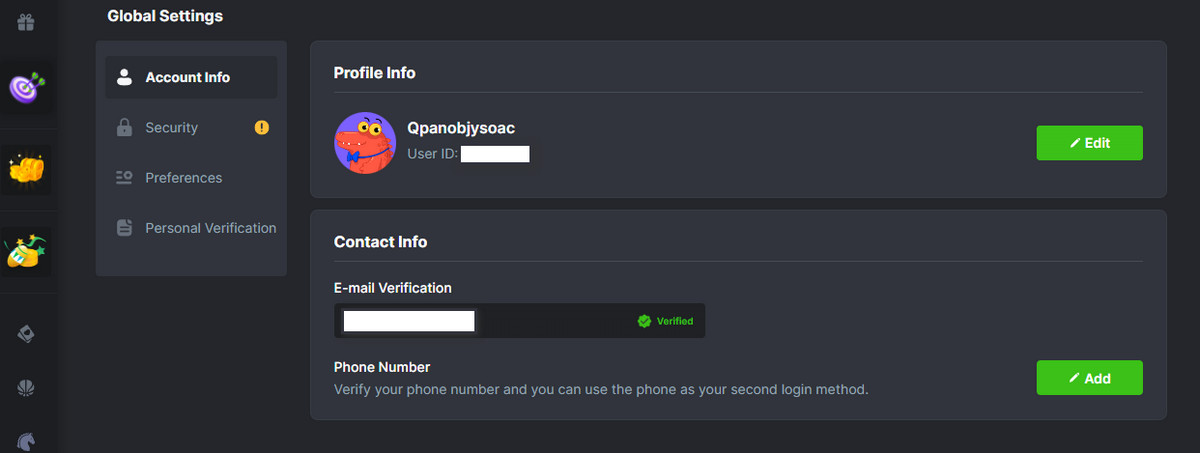
Task: Go to Personal Verification tab
Action: click(210, 228)
